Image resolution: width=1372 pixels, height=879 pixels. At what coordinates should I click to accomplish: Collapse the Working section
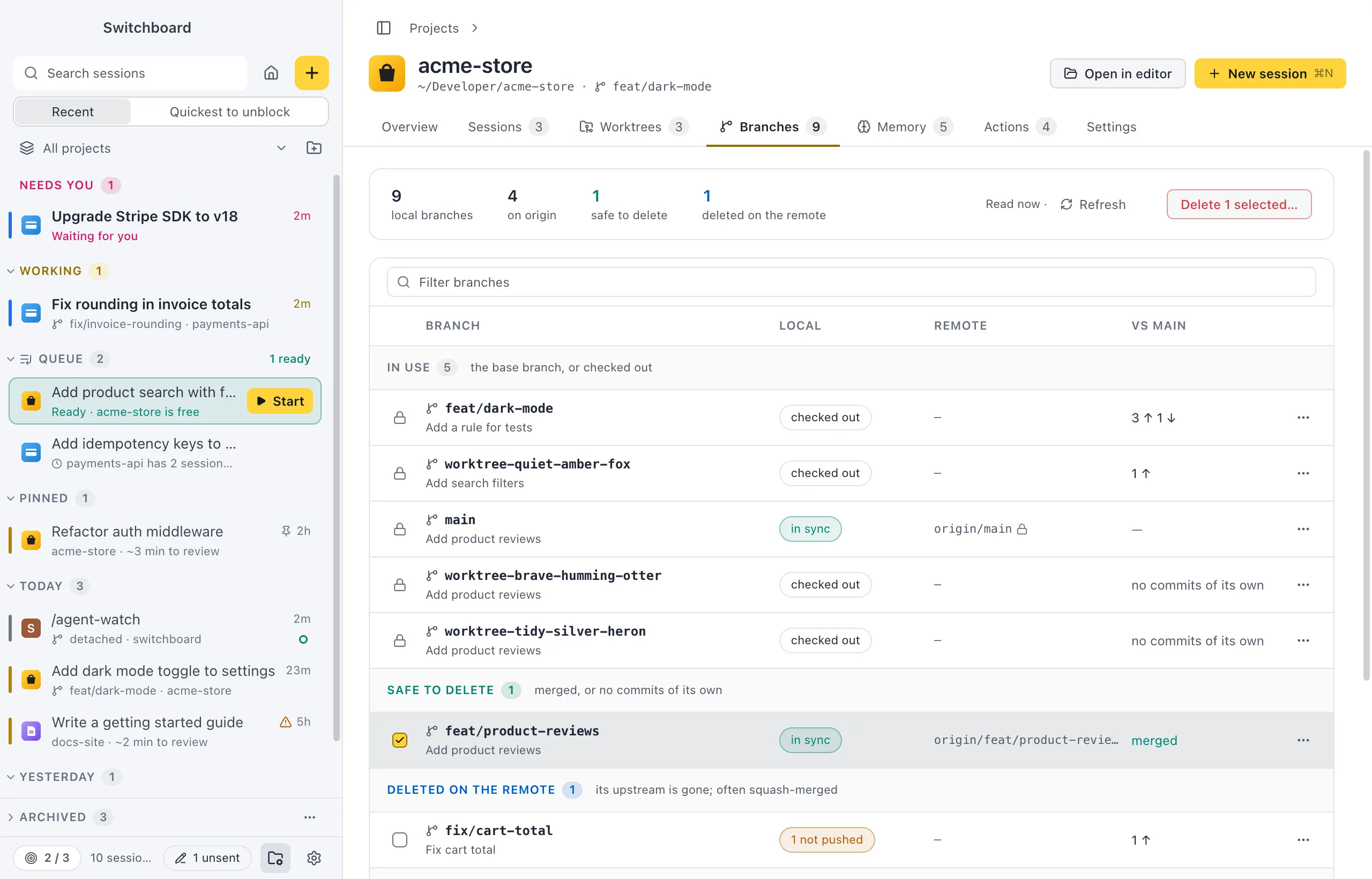click(10, 271)
